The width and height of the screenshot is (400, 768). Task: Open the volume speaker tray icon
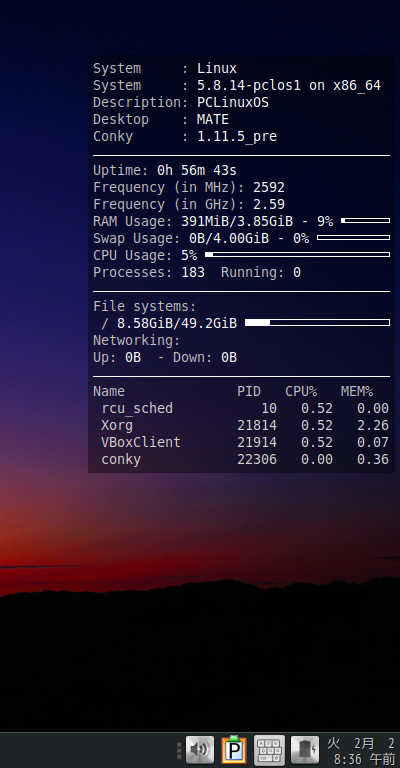tap(200, 750)
